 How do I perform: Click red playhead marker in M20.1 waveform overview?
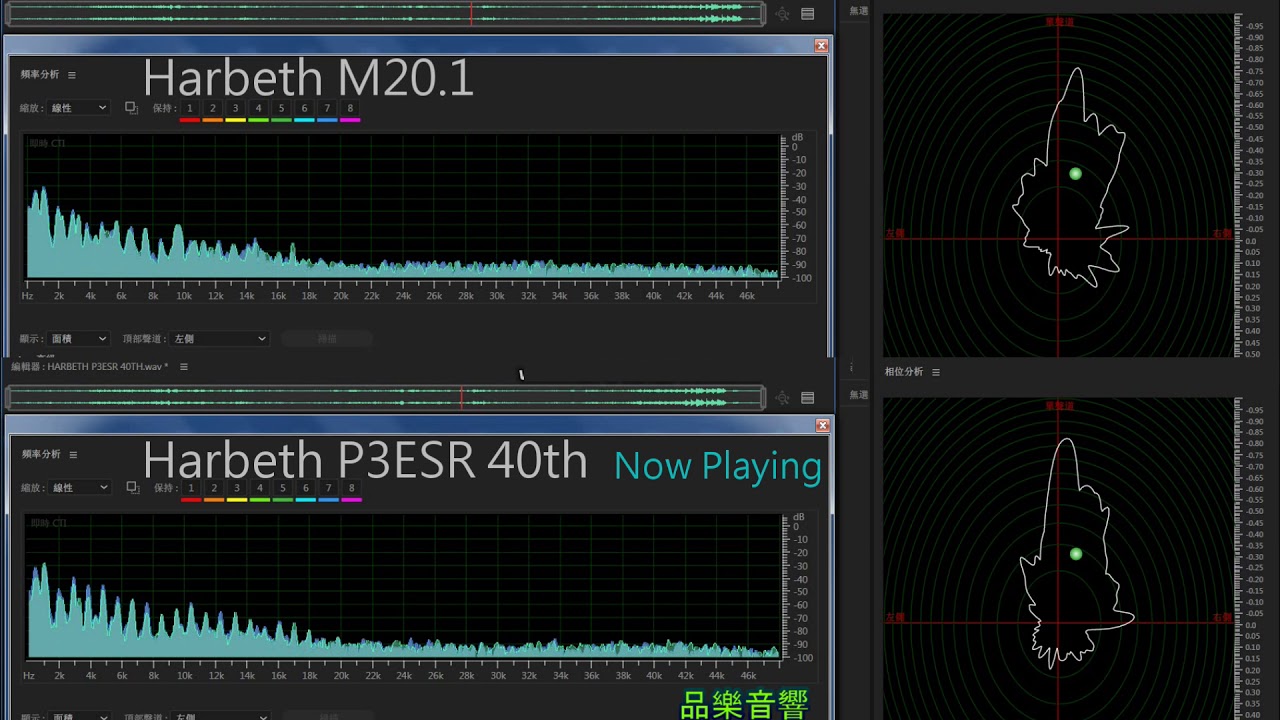(471, 14)
